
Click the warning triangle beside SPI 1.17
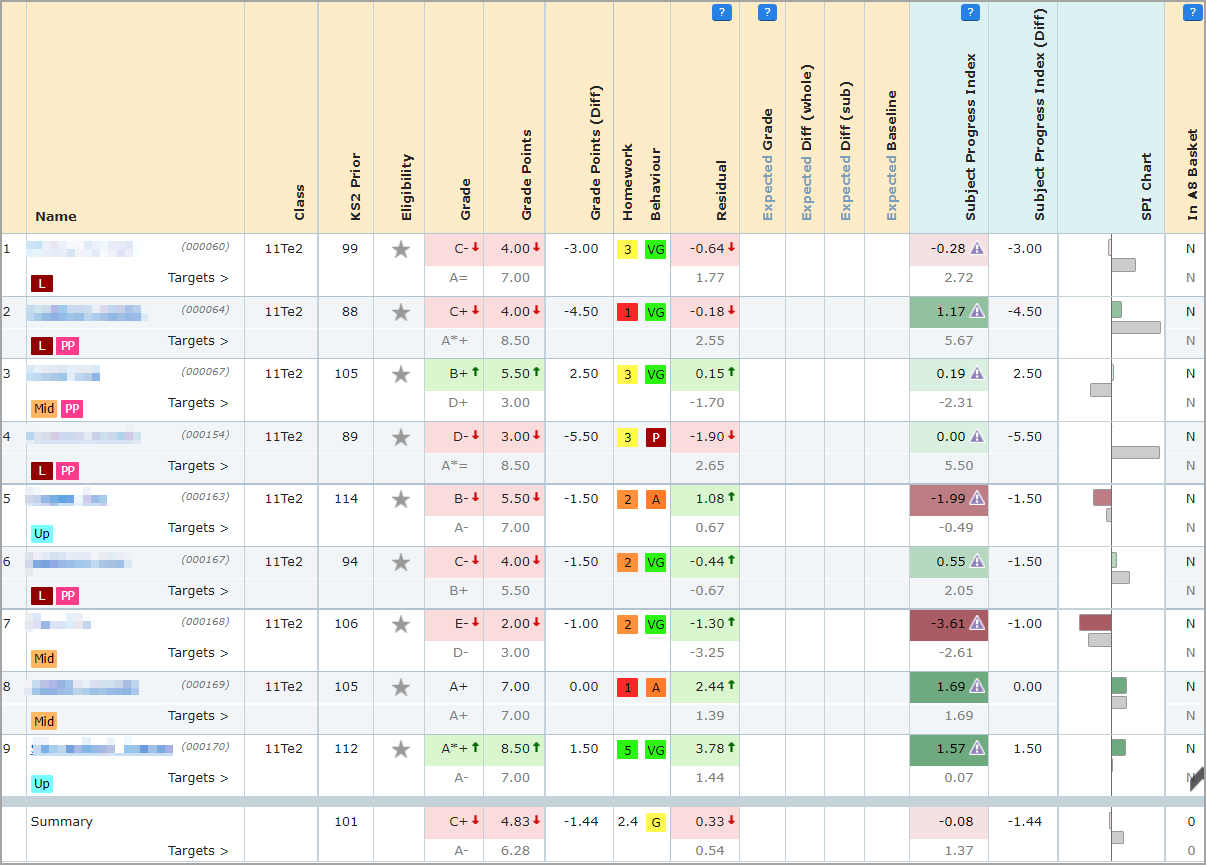tap(977, 312)
